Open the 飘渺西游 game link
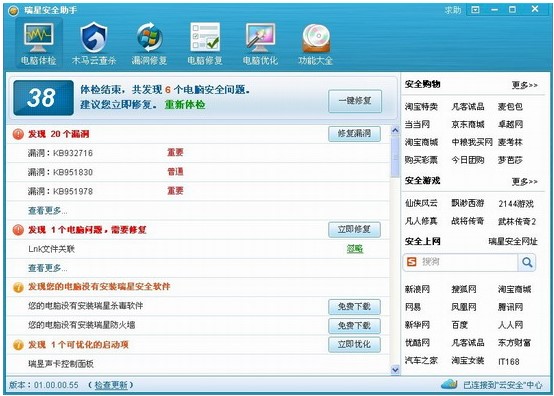Screen dimensions: 554x396 point(468,203)
